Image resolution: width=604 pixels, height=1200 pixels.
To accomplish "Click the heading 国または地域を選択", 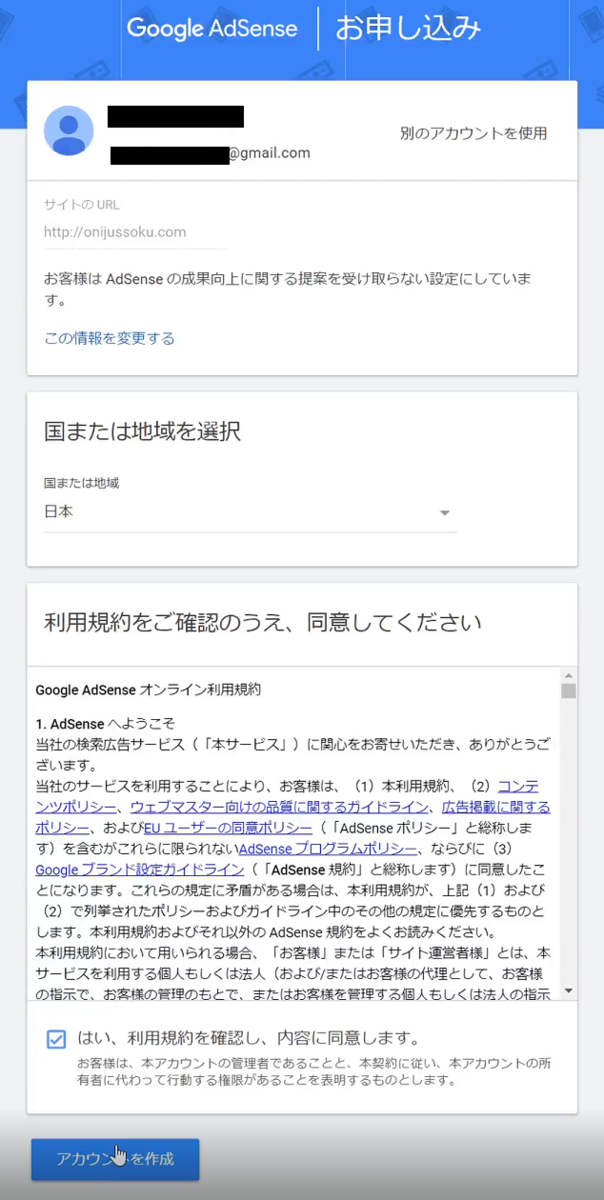I will [143, 432].
